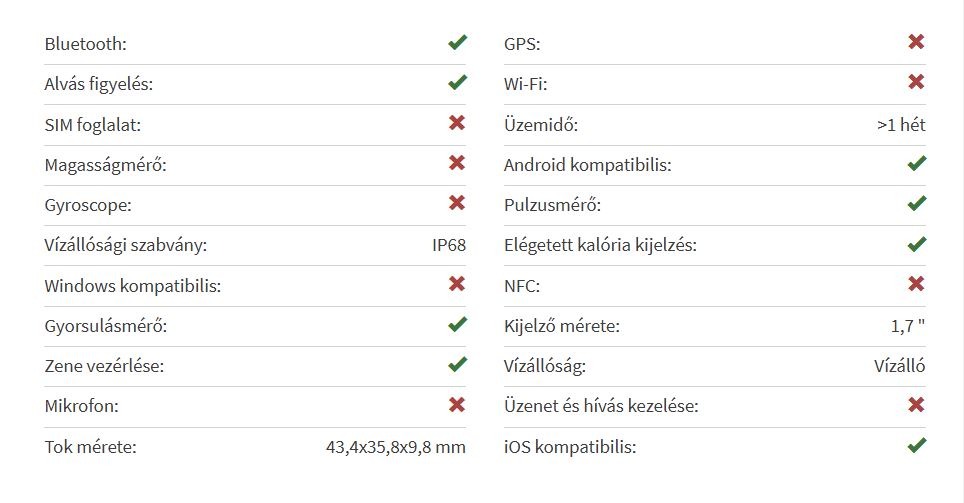Click the red X for Windows kompatibilis
Image resolution: width=964 pixels, height=503 pixels.
pos(457,284)
